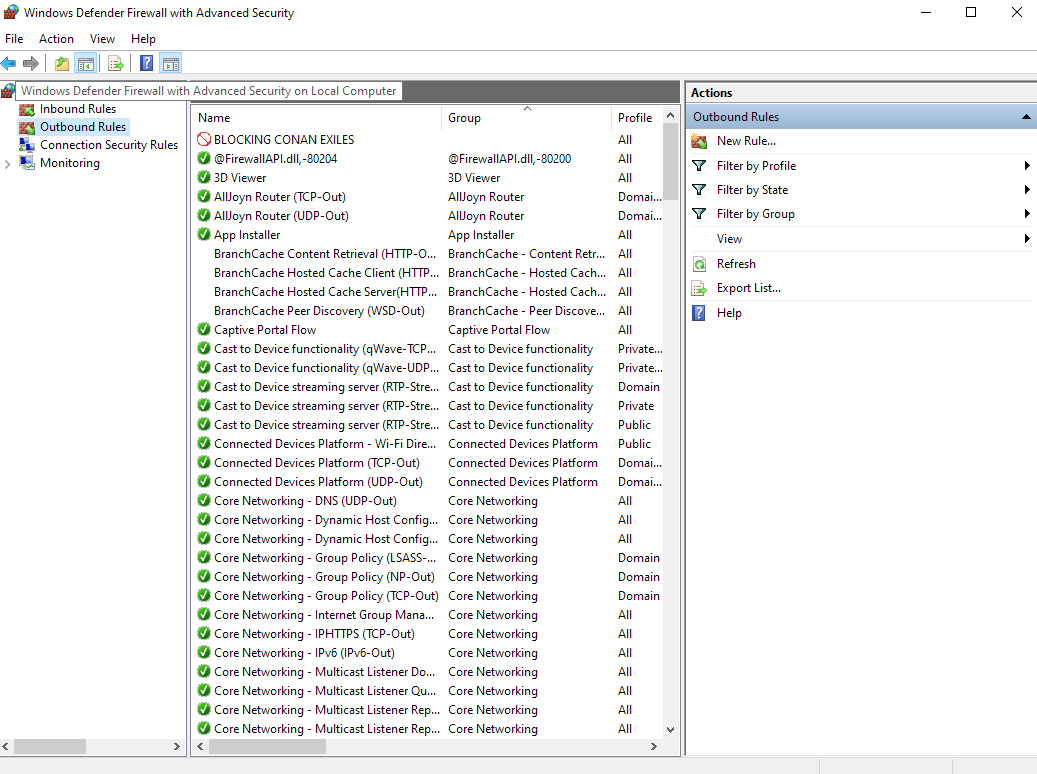Click the Connection Security Rules tree icon
The image size is (1037, 774).
pos(27,145)
